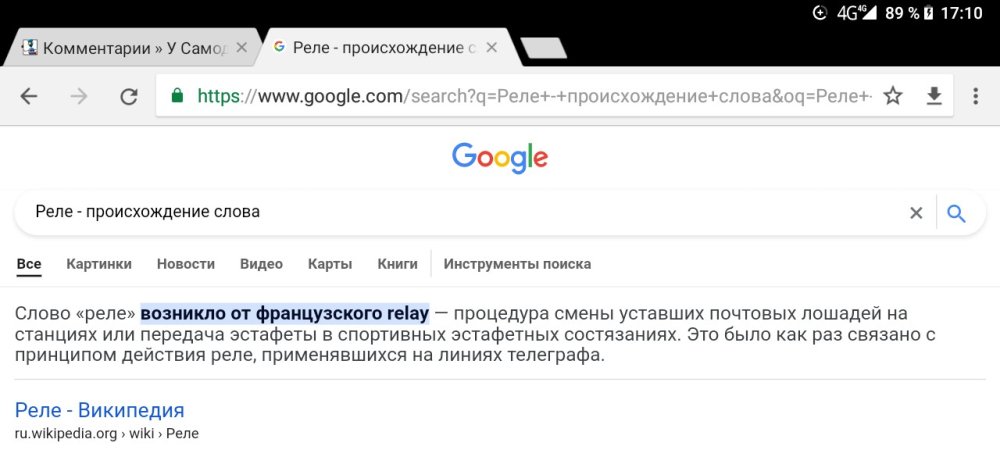Open the 'Реле - Википедия' result link
This screenshot has width=1000, height=450.
click(x=100, y=410)
